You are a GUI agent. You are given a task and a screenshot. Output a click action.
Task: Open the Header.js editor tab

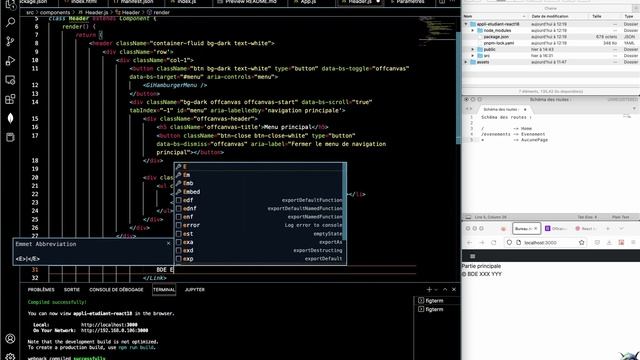click(360, 2)
